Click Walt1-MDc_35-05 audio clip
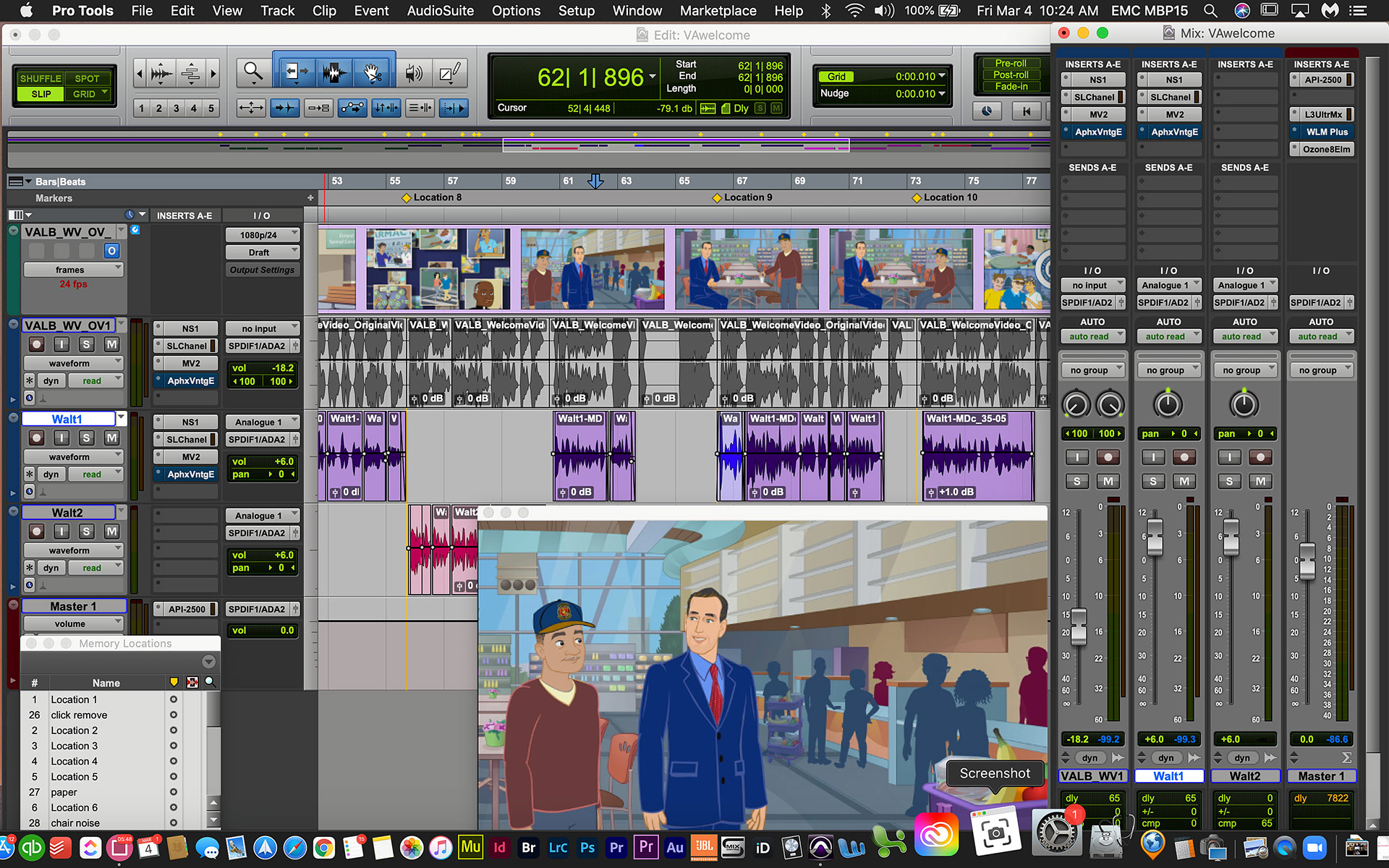1389x868 pixels. pyautogui.click(x=977, y=456)
